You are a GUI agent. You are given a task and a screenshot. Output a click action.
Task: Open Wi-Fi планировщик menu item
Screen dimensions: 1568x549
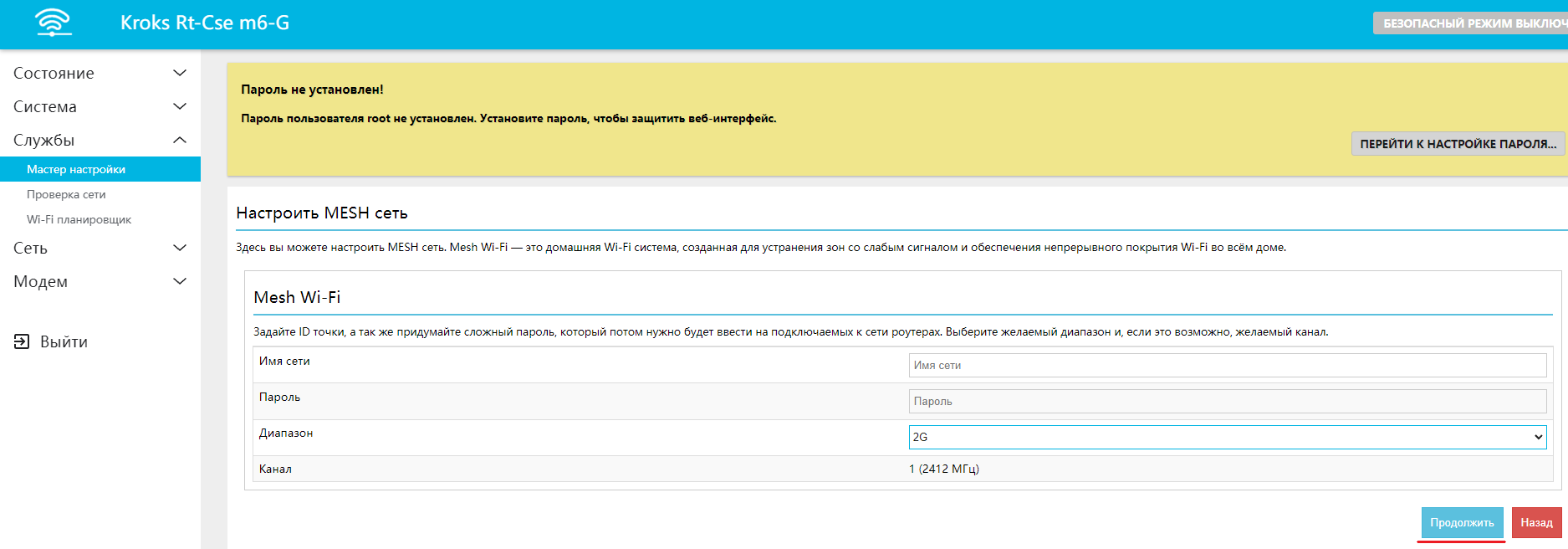(x=79, y=219)
